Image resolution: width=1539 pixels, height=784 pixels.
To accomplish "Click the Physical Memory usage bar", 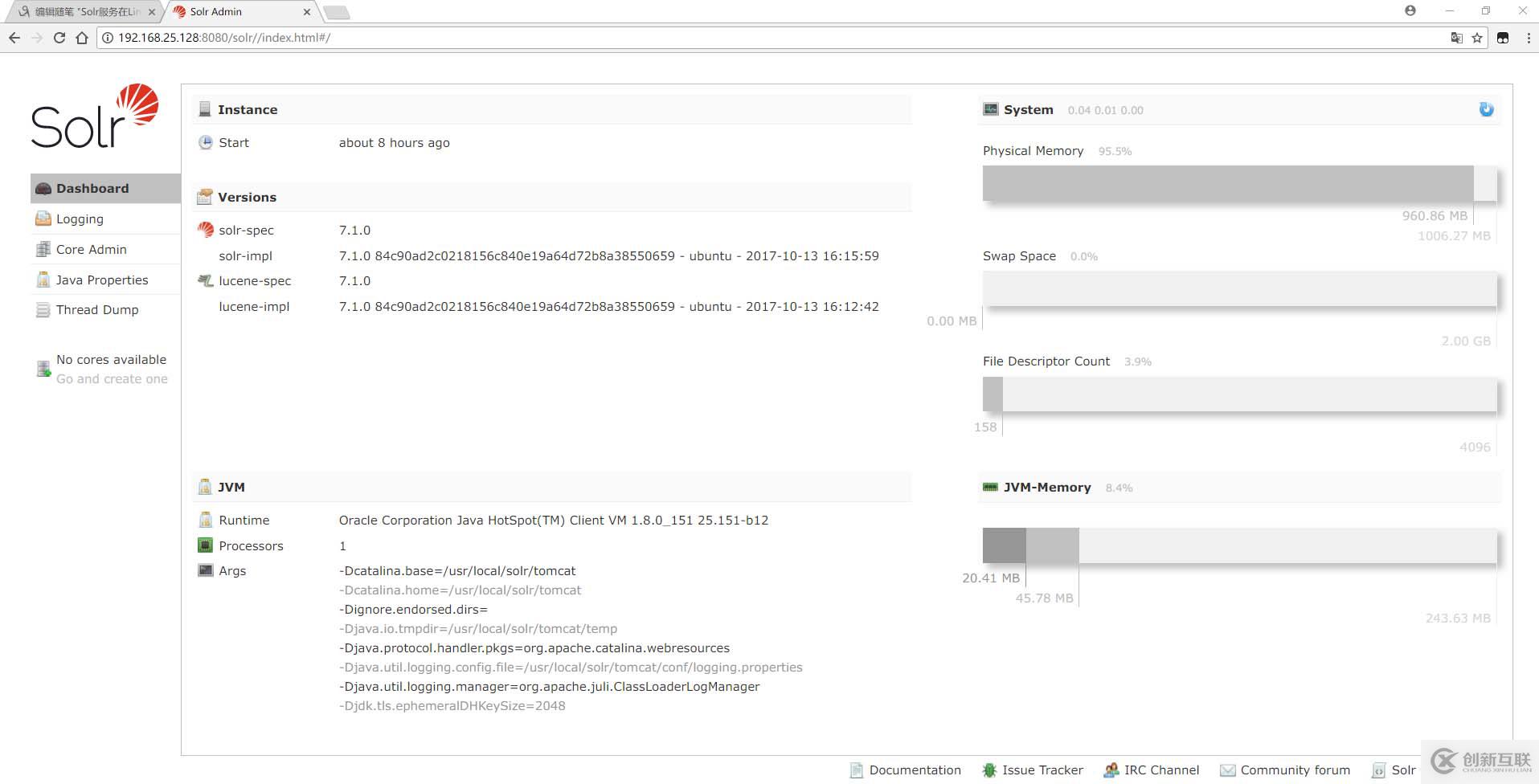I will coord(1239,183).
